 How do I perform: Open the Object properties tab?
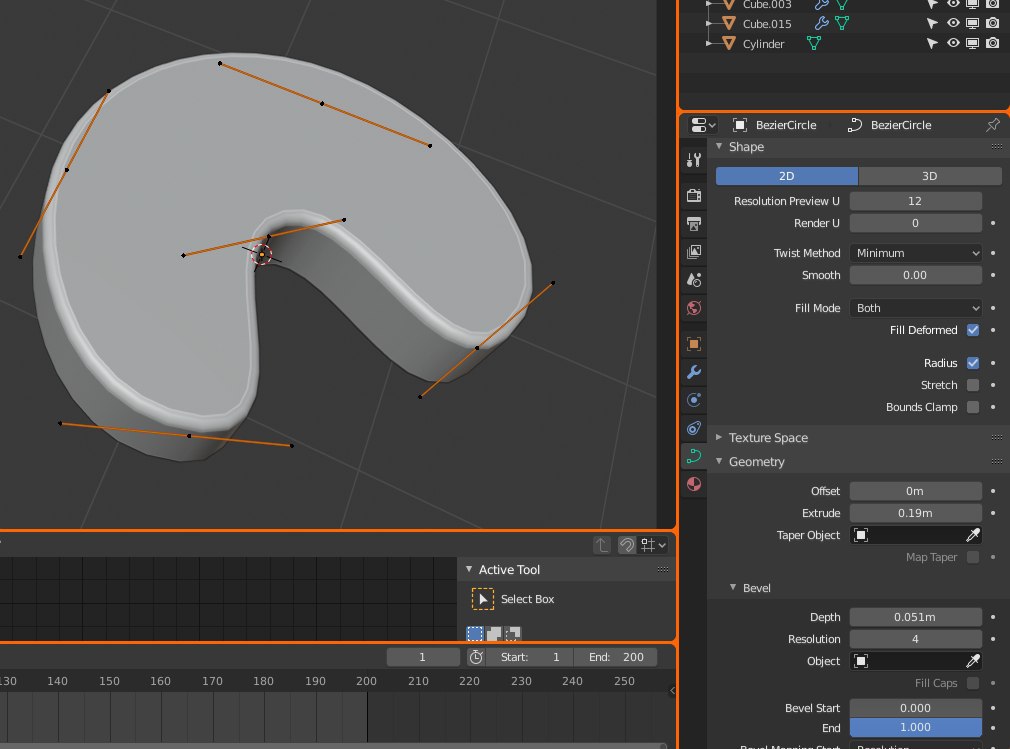[694, 344]
